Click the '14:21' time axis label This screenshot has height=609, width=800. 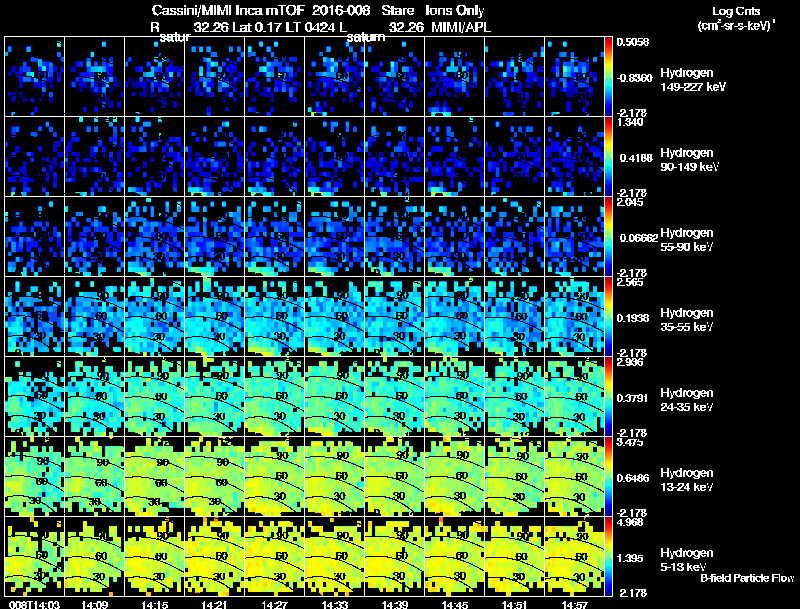[x=214, y=604]
